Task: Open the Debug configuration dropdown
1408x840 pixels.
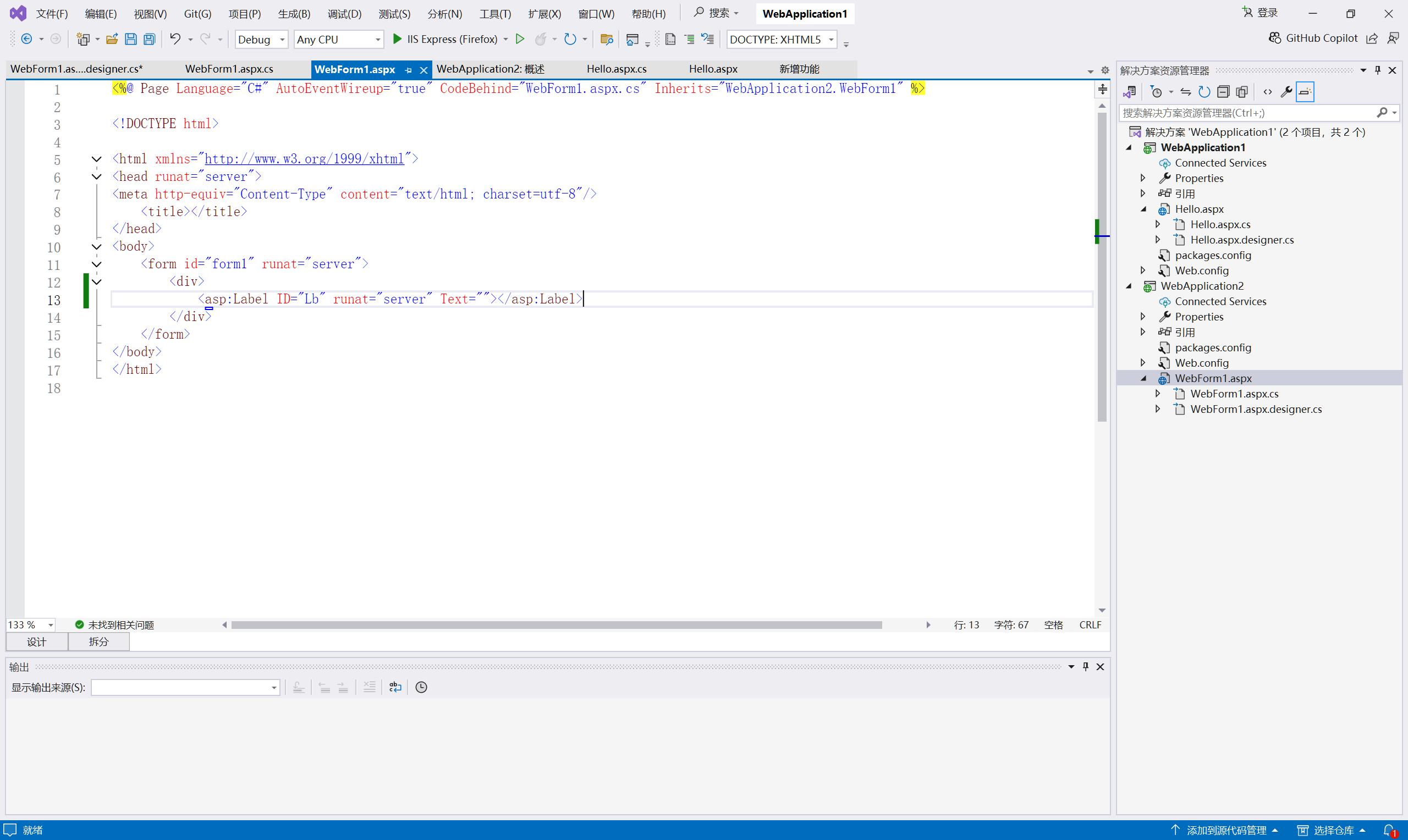Action: (x=262, y=39)
